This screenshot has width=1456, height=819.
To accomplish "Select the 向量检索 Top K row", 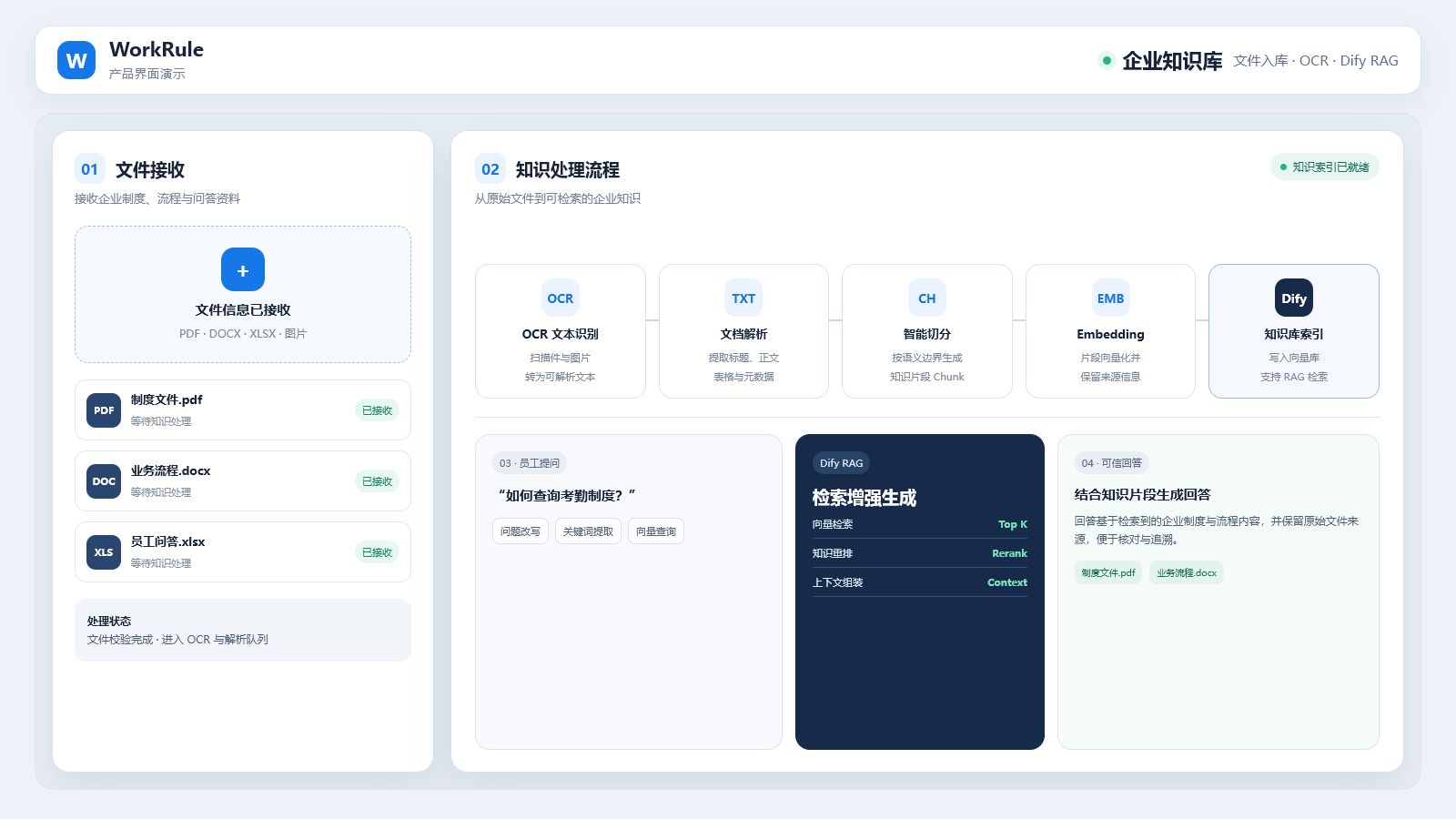I will (x=920, y=524).
